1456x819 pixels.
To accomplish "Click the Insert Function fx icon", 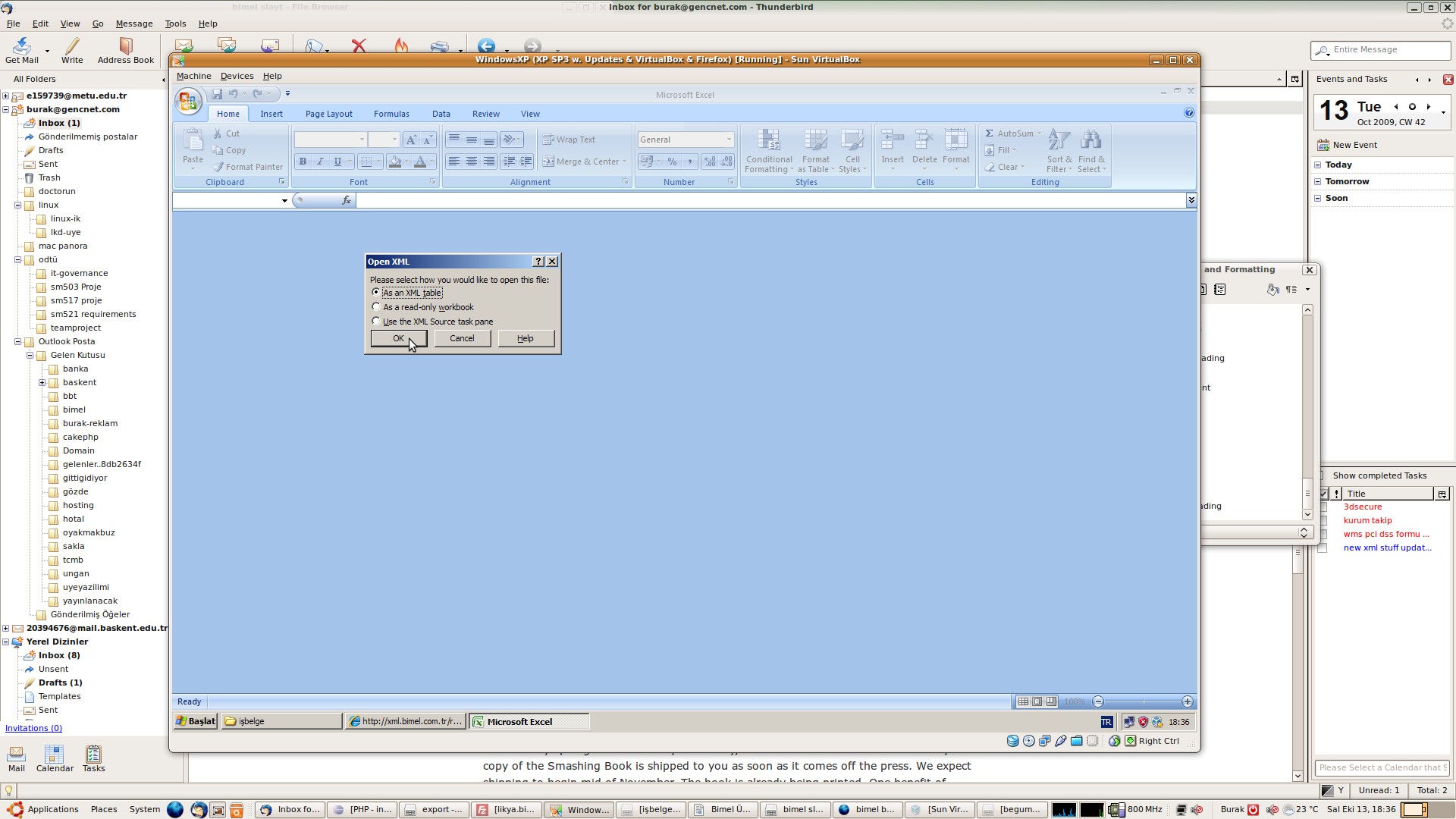I will [x=346, y=200].
